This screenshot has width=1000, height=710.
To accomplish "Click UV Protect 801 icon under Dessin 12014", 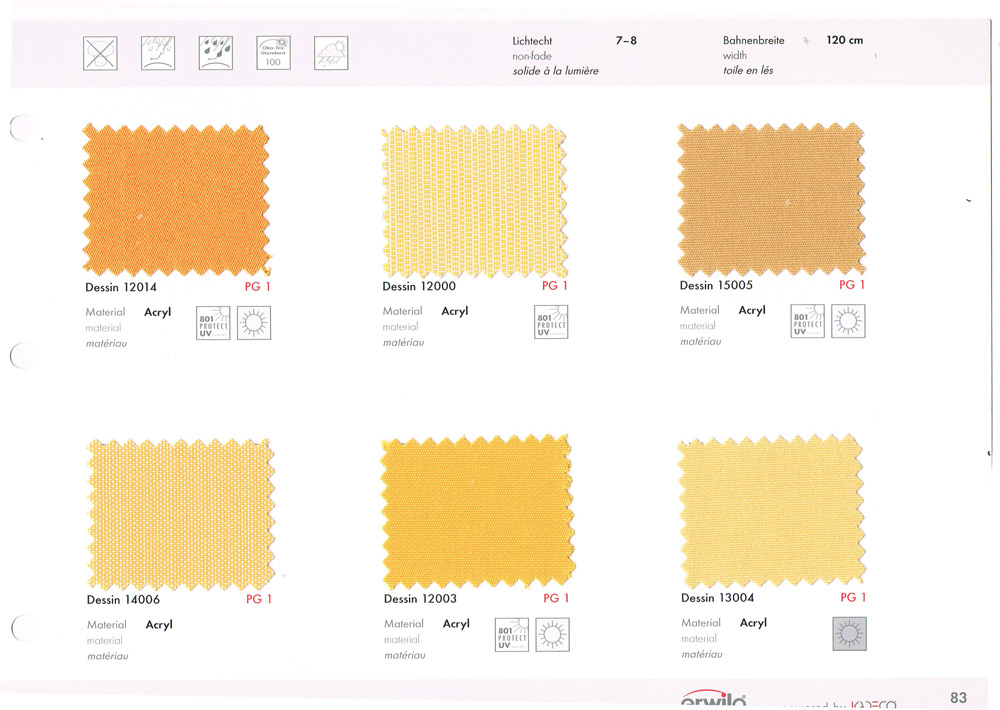I will point(213,323).
